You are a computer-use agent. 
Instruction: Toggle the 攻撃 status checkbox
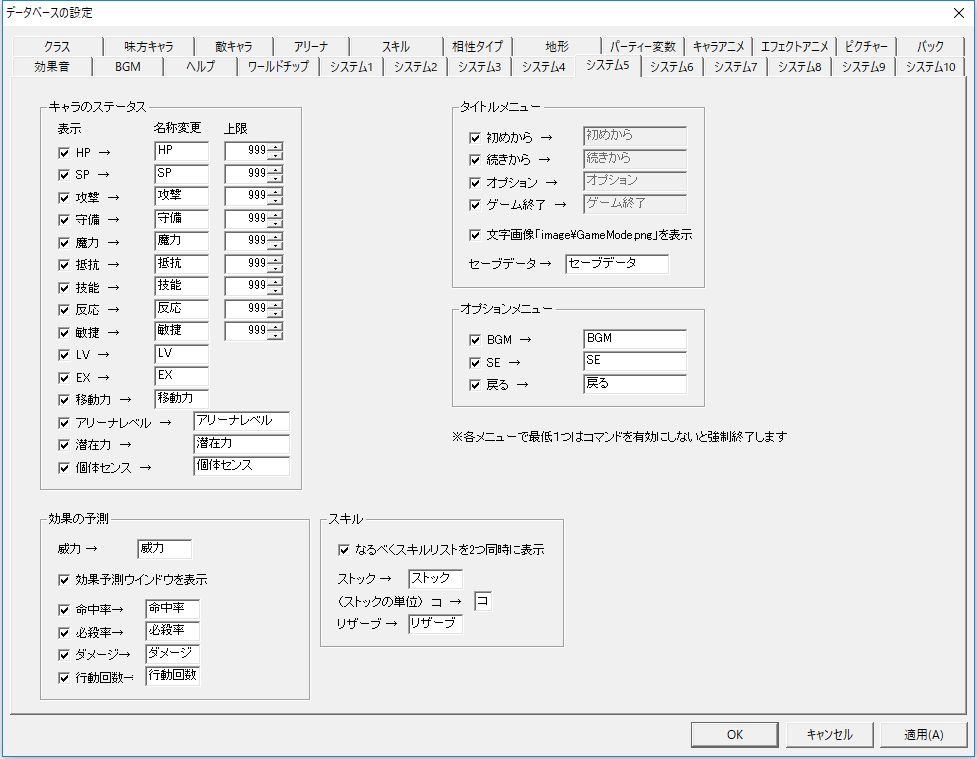click(x=64, y=198)
